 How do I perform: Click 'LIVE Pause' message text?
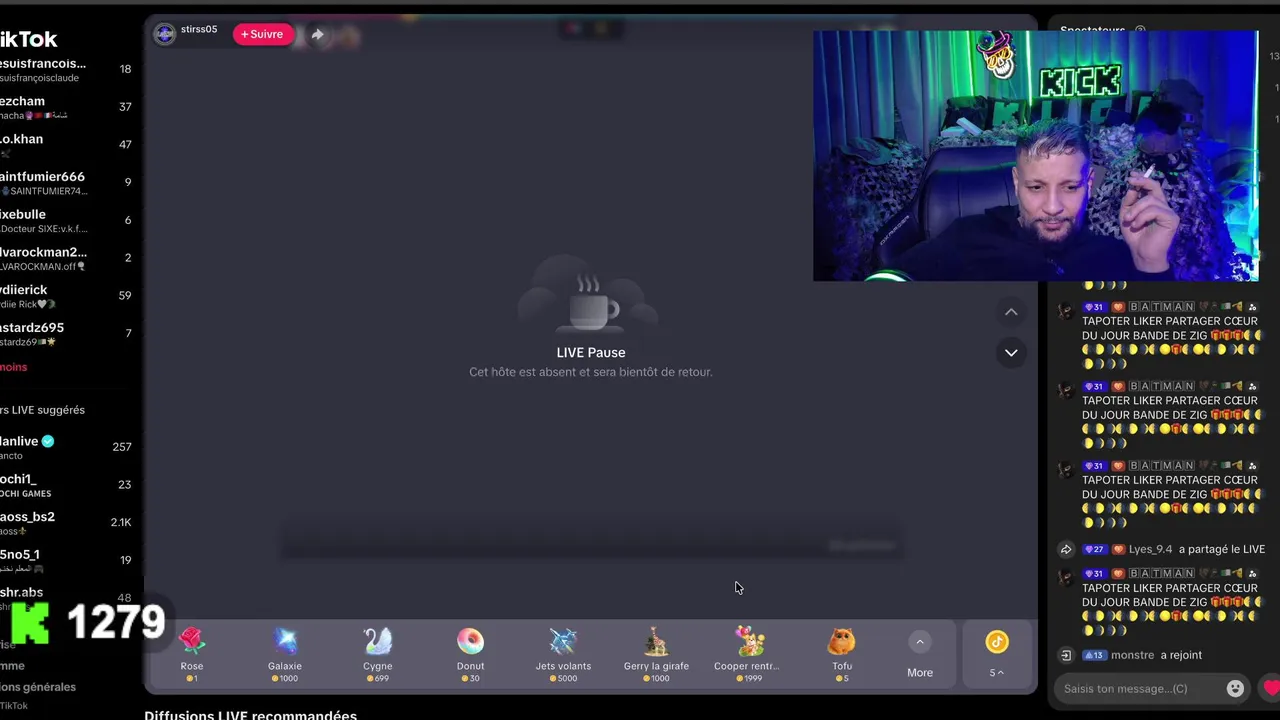pos(591,352)
